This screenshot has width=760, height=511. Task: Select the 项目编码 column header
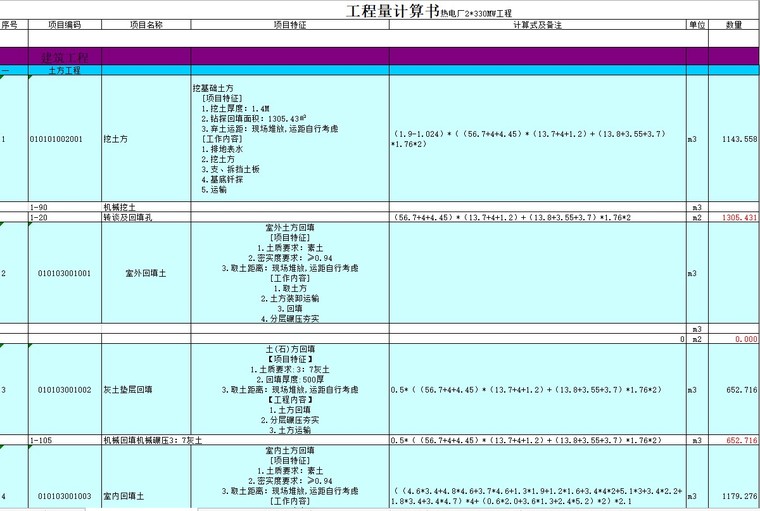pos(64,25)
